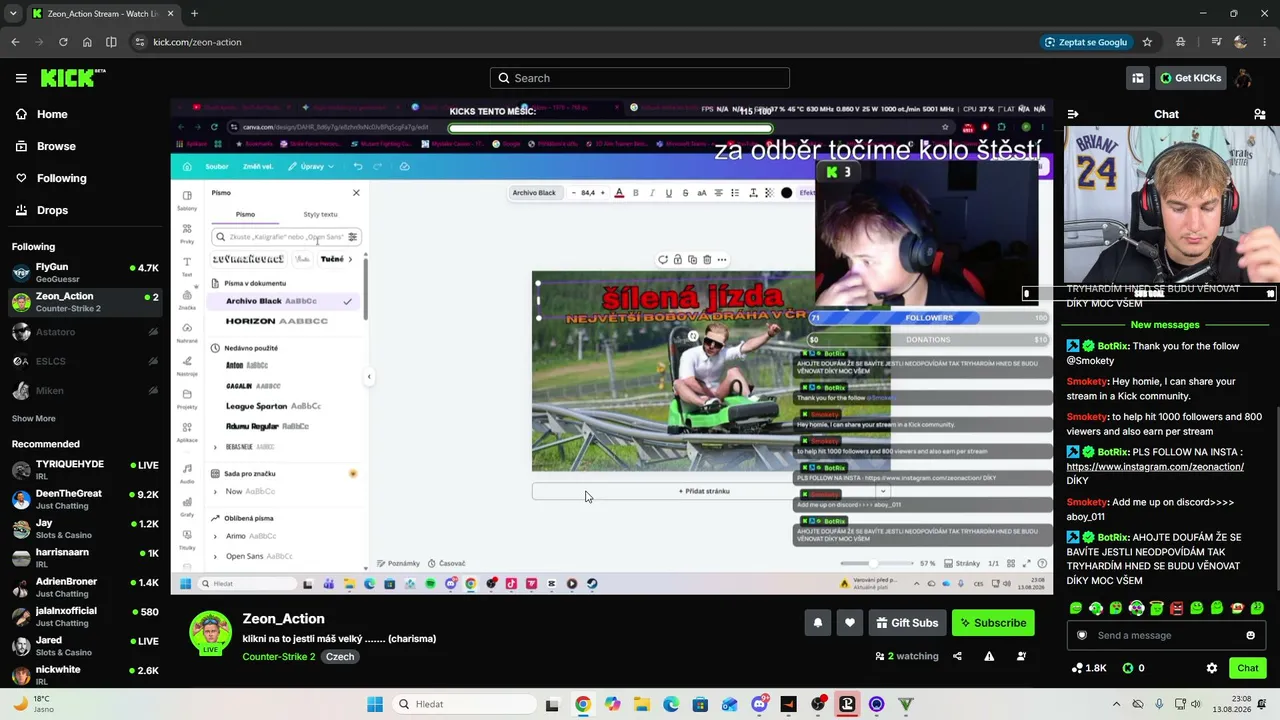Open ESLCS channel in sidebar
The height and width of the screenshot is (720, 1280).
click(85, 361)
